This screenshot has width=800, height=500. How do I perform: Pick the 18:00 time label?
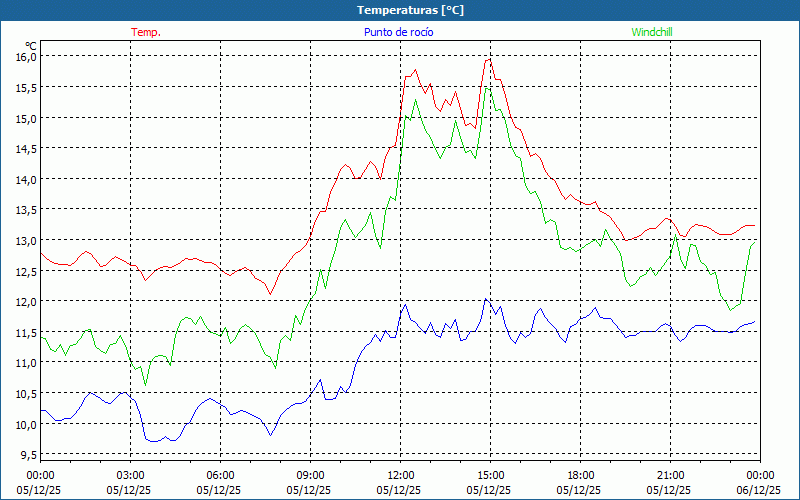pyautogui.click(x=580, y=475)
